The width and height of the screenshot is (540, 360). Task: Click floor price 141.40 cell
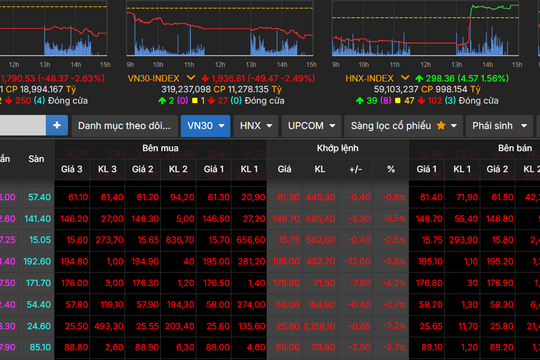point(38,219)
